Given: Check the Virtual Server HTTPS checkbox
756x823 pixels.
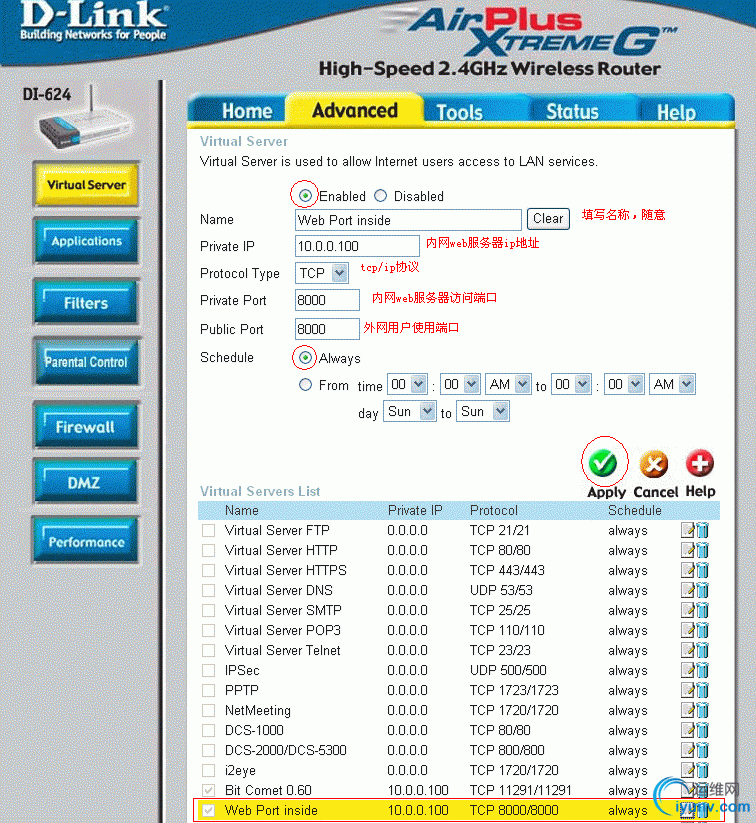Looking at the screenshot, I should (x=208, y=570).
